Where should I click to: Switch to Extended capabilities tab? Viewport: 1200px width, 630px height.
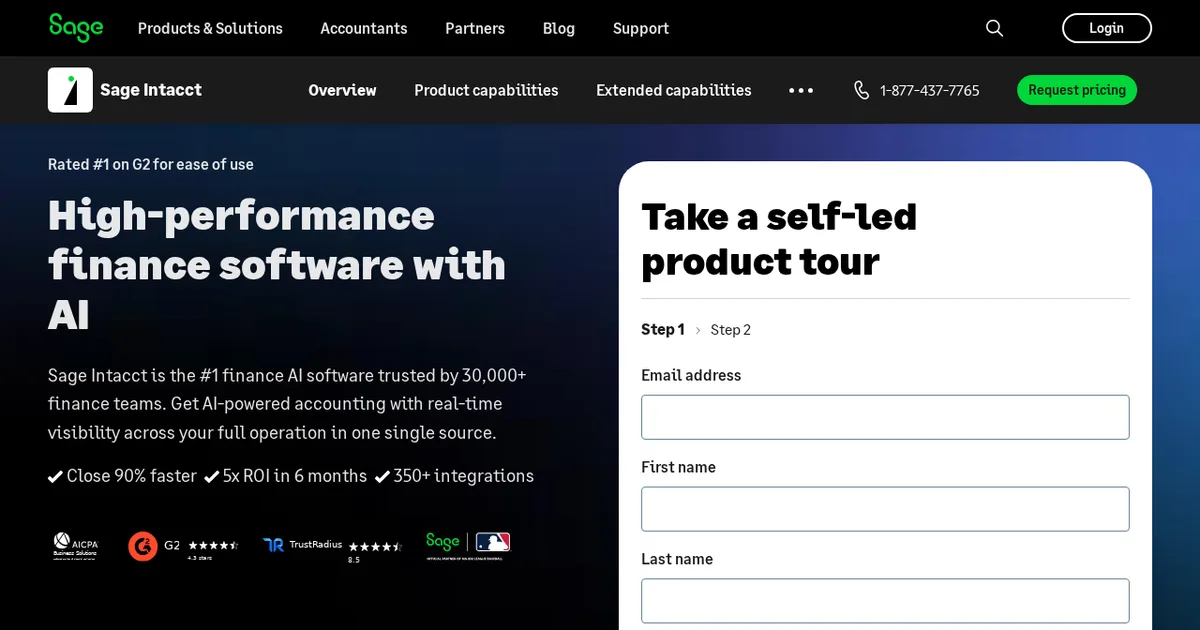pos(674,90)
